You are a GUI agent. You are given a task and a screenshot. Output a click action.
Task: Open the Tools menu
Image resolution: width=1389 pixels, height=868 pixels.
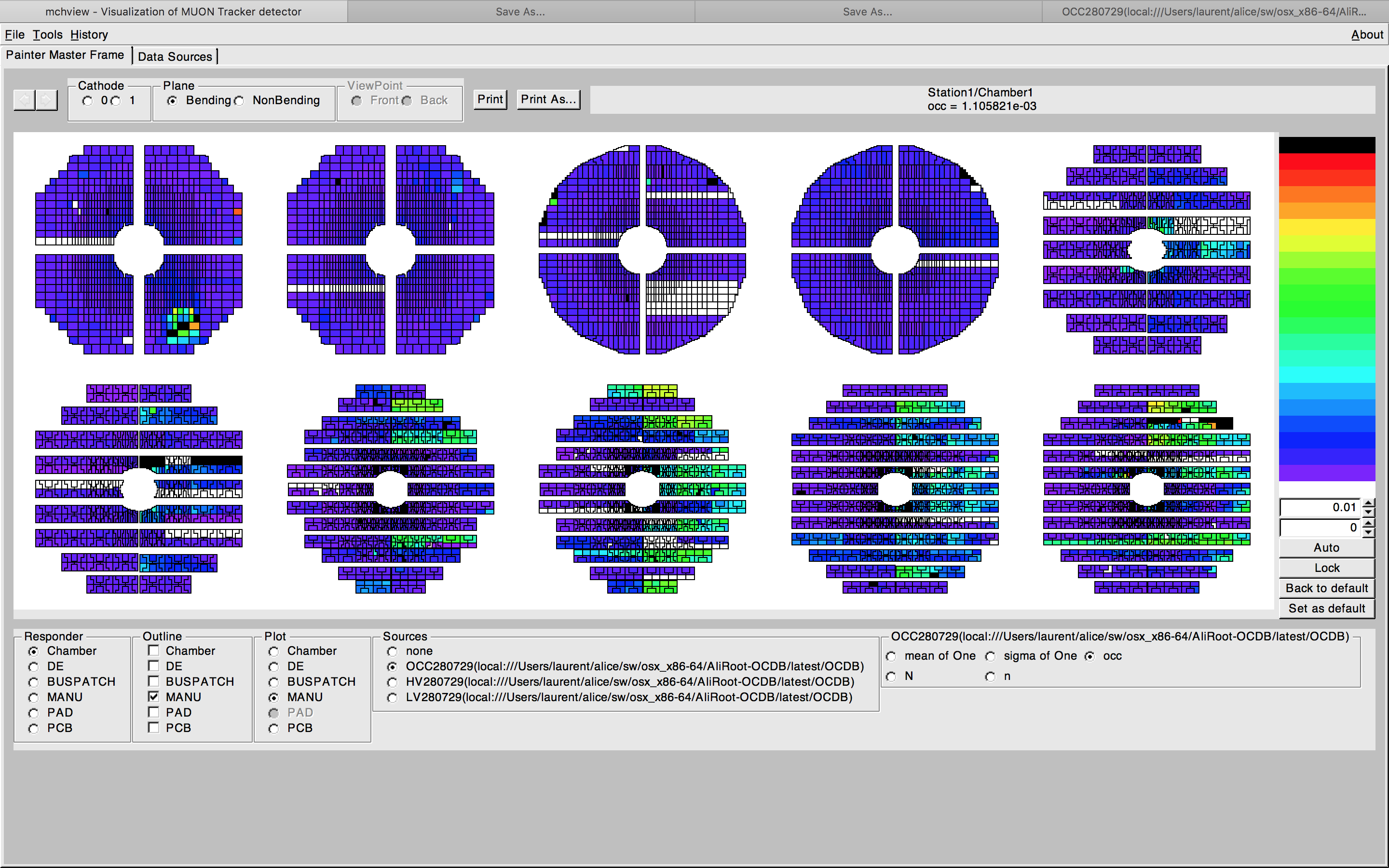pyautogui.click(x=47, y=34)
